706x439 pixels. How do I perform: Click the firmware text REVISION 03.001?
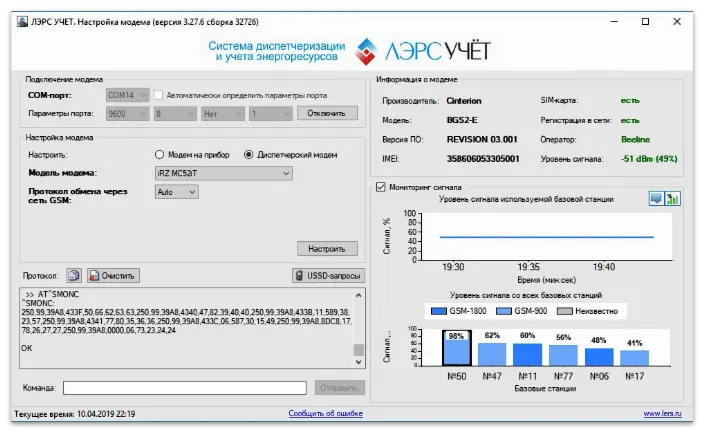pos(482,139)
